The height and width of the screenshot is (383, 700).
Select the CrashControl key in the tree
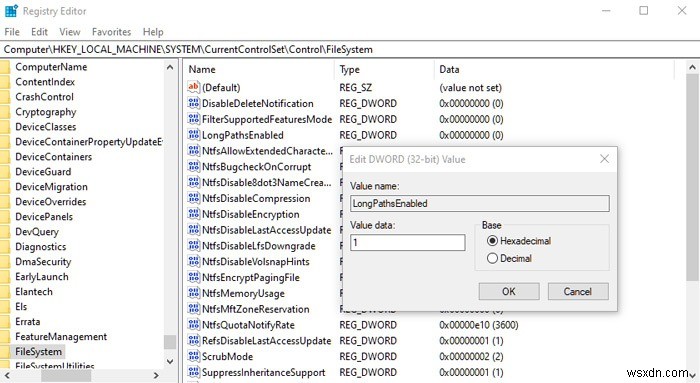tap(45, 97)
